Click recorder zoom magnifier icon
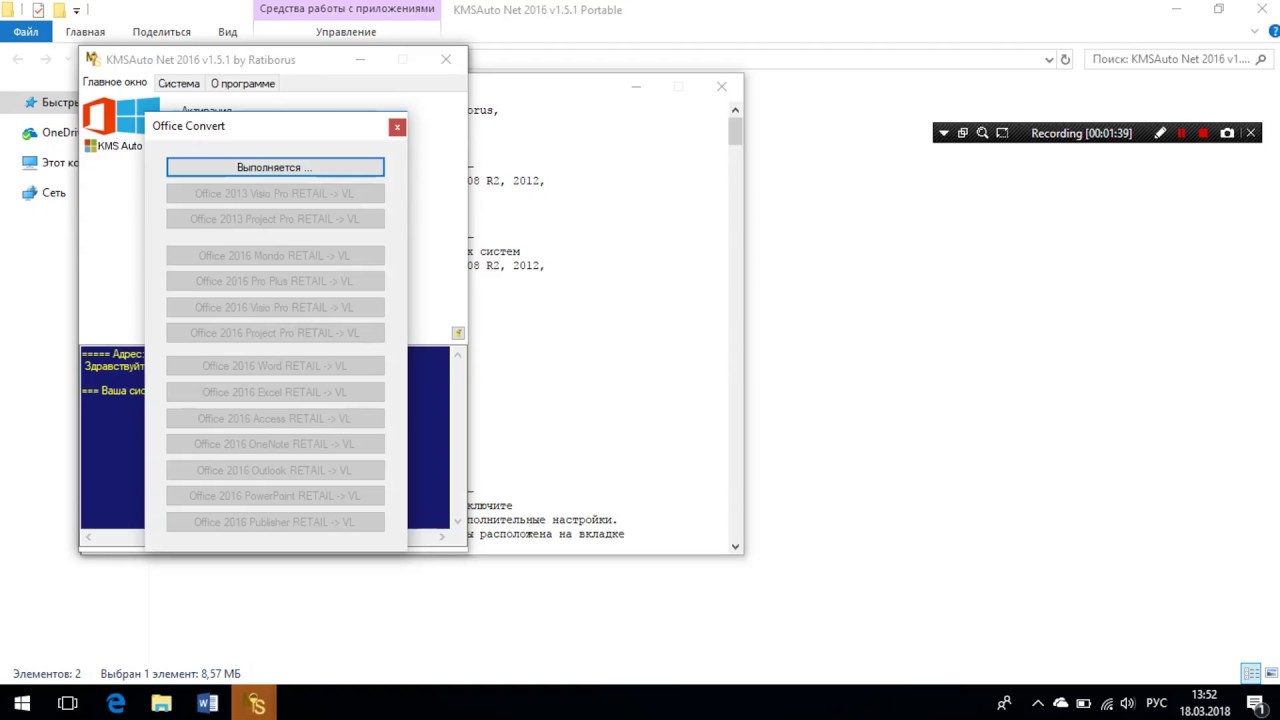The width and height of the screenshot is (1280, 720). point(982,133)
